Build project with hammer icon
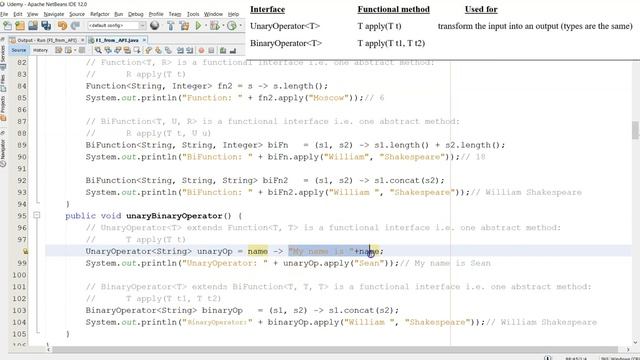The height and width of the screenshot is (360, 640). point(171,25)
